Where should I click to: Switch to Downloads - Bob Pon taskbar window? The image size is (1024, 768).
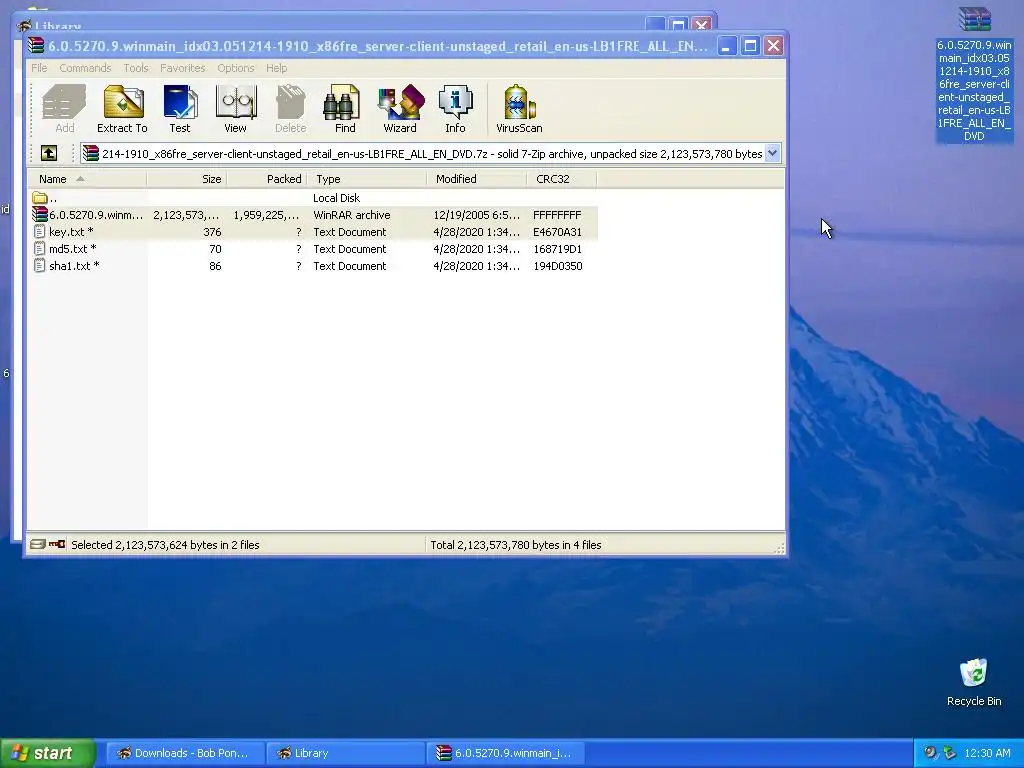point(185,753)
